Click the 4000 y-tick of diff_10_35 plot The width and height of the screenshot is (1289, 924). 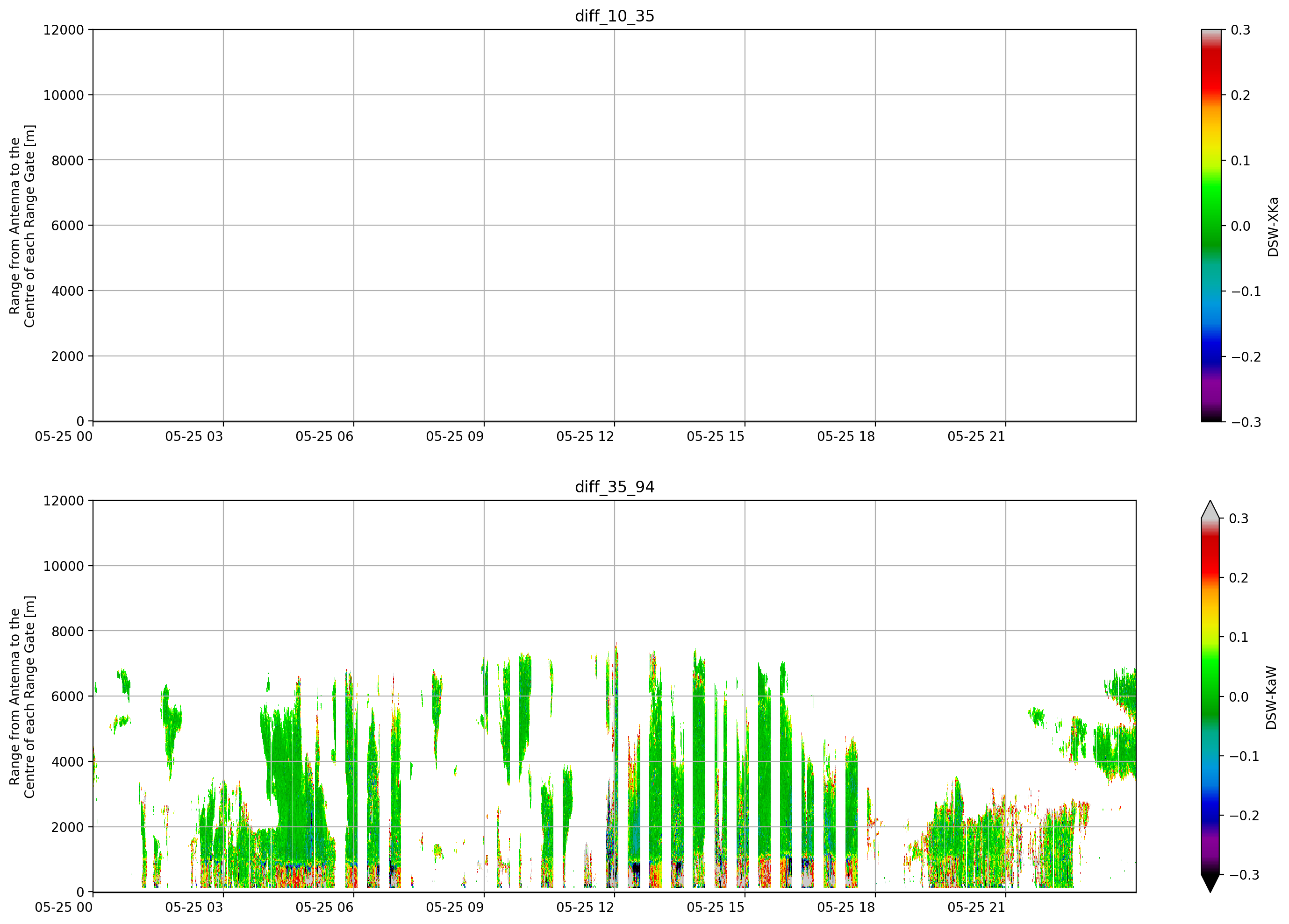pyautogui.click(x=68, y=291)
